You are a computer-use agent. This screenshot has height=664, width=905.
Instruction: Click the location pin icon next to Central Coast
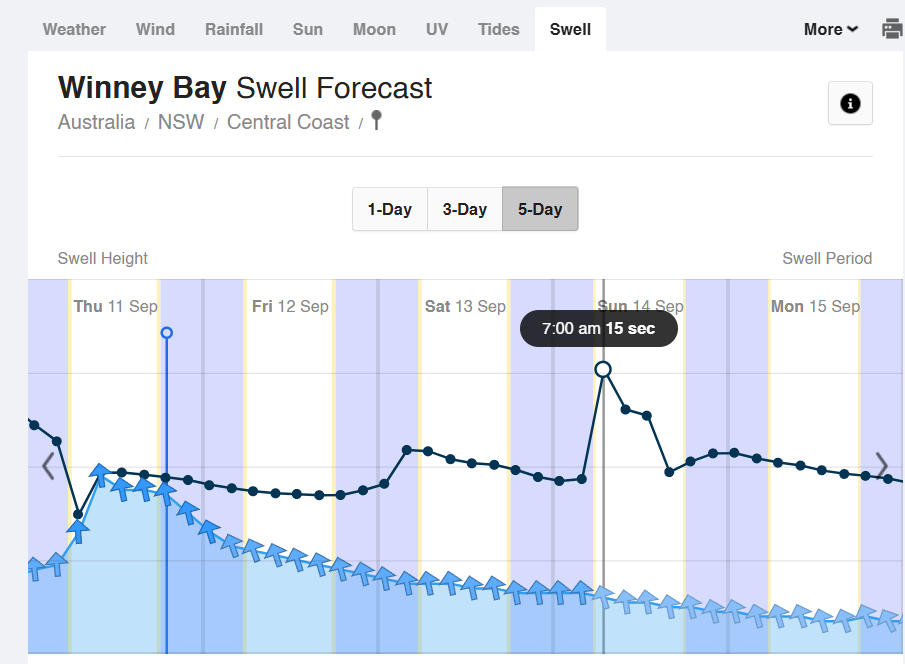[x=375, y=120]
